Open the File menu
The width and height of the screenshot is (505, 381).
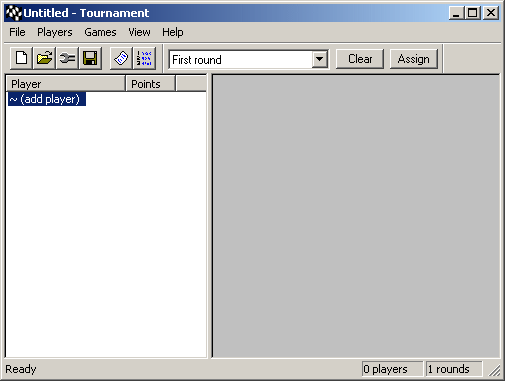pos(17,32)
